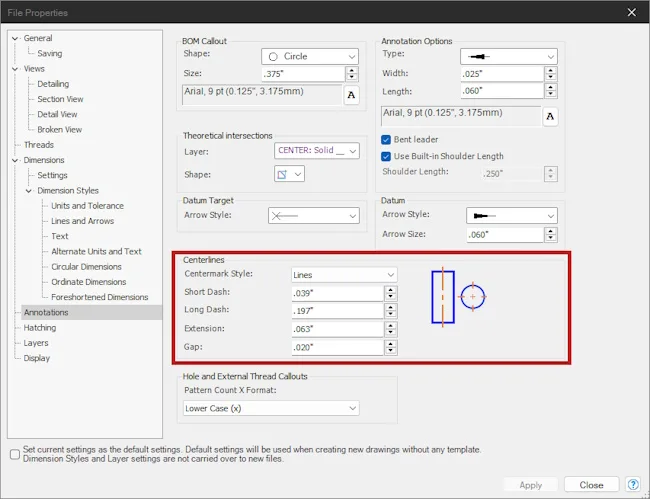The width and height of the screenshot is (650, 499).
Task: Collapse the General tree node
Action: (15, 38)
